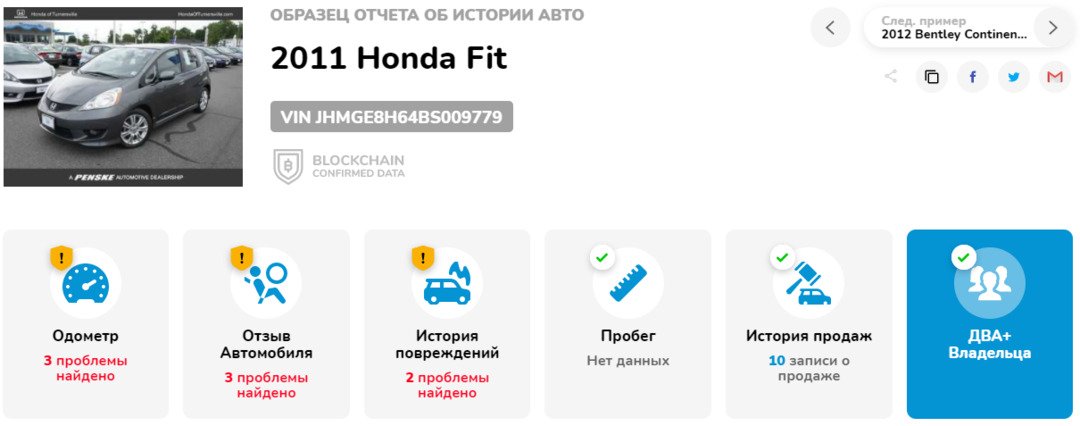Screen dimensions: 1080x426
Task: Open next example 2012 Bentley Continental
Action: pyautogui.click(x=953, y=28)
